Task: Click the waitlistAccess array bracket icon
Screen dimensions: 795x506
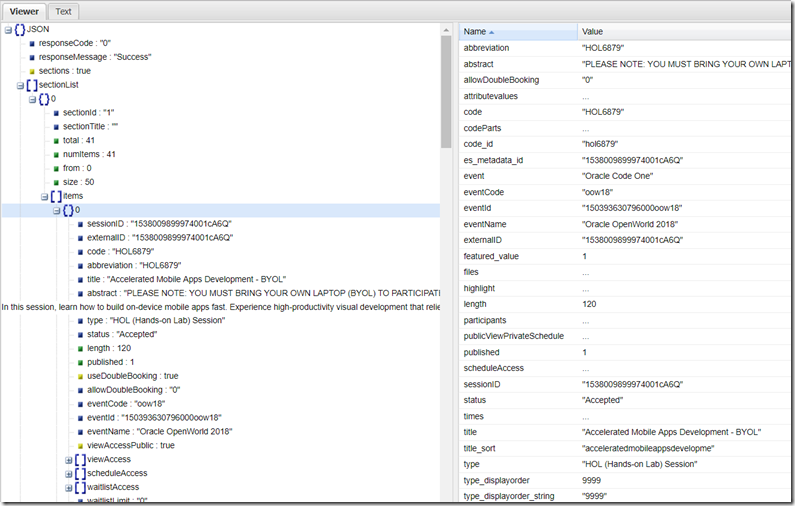Action: tap(80, 487)
